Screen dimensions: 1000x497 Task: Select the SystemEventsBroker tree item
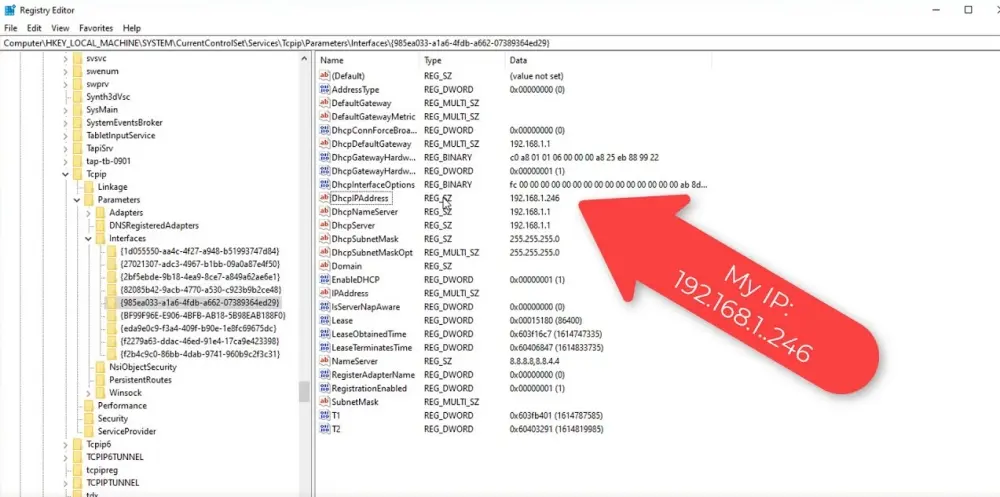click(124, 122)
